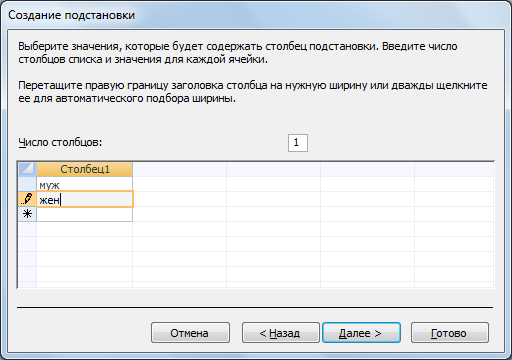Place cursor in the "жен" cell
This screenshot has width=512, height=360.
[x=85, y=199]
